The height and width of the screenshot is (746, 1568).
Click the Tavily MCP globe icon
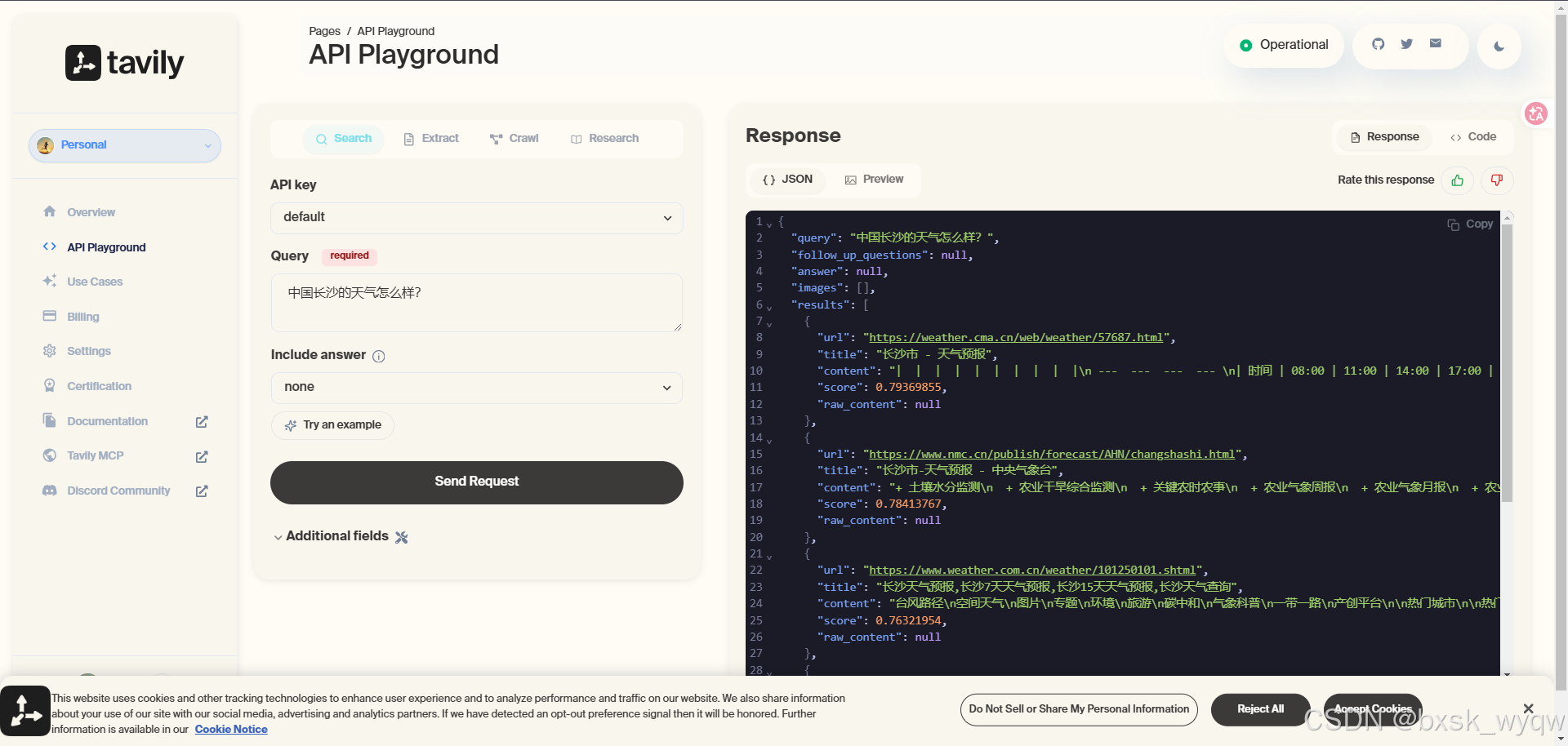[50, 455]
